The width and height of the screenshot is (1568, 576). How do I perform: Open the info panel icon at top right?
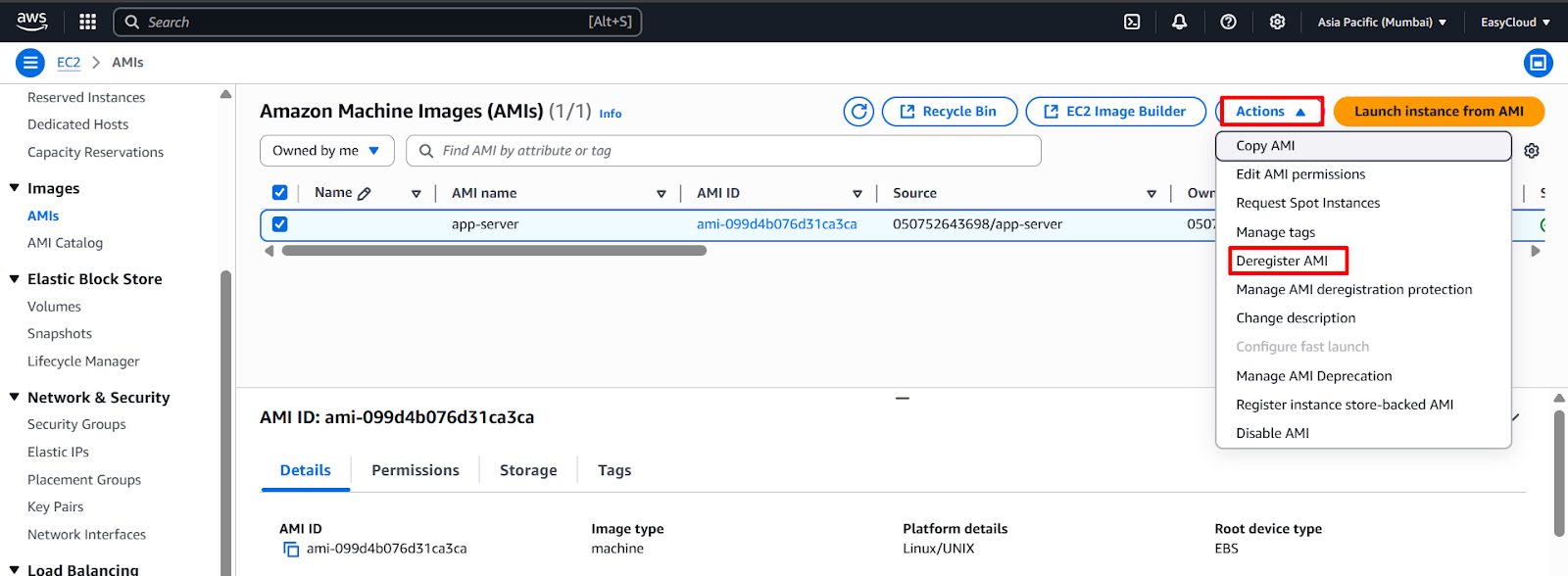[x=1539, y=63]
